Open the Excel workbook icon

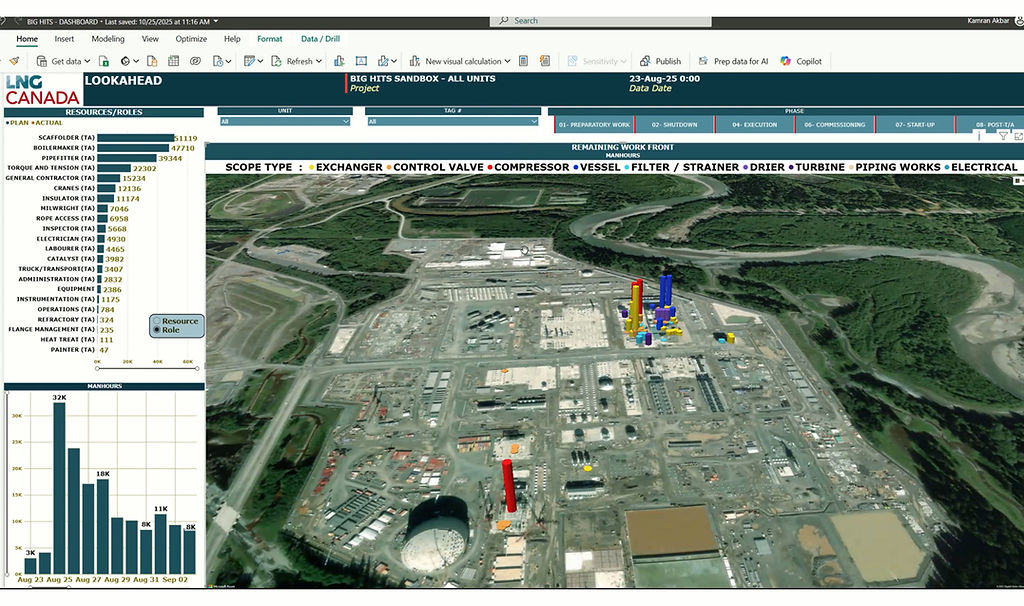tap(104, 61)
